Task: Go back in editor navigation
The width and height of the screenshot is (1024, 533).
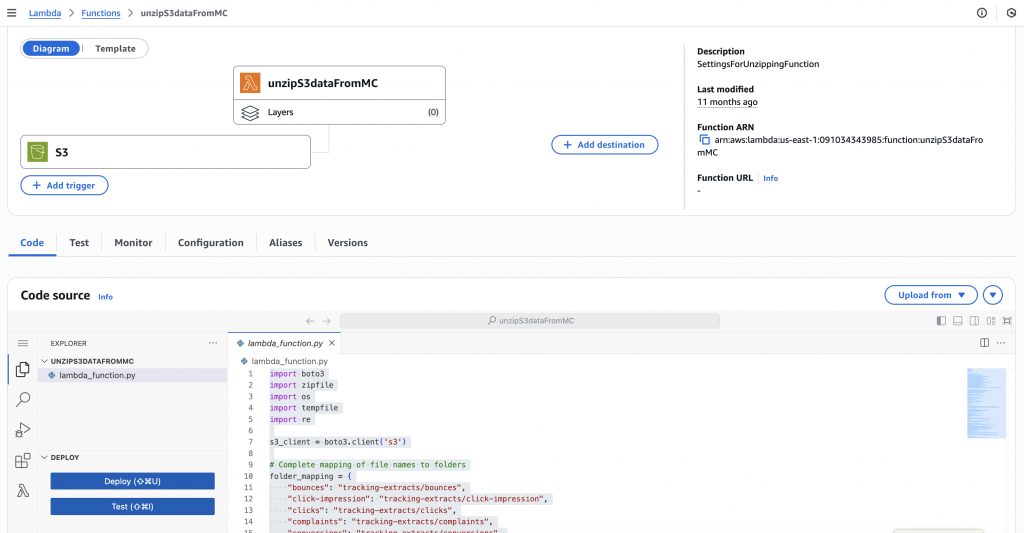Action: tap(310, 321)
